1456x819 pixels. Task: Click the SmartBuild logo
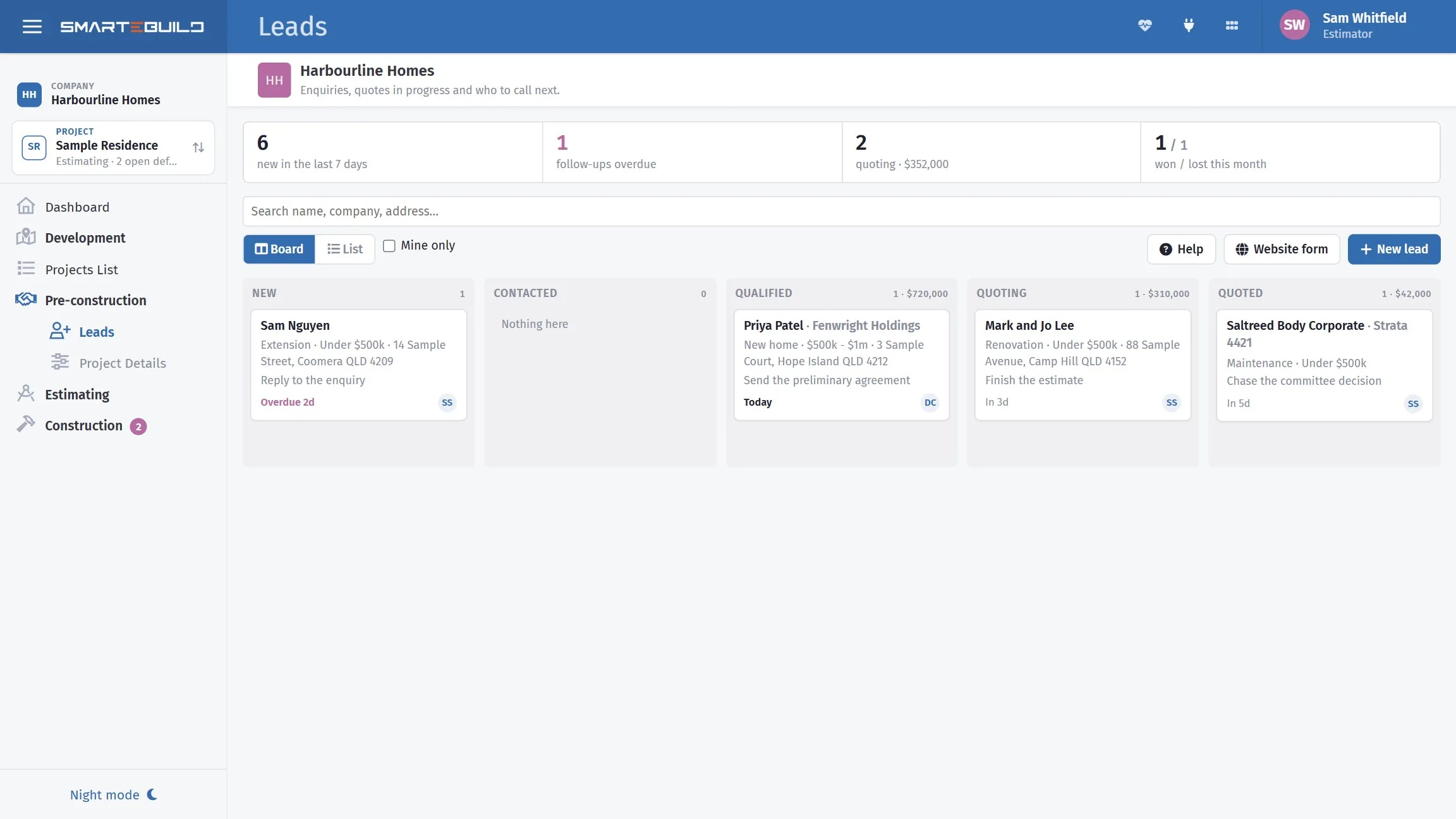pyautogui.click(x=132, y=27)
